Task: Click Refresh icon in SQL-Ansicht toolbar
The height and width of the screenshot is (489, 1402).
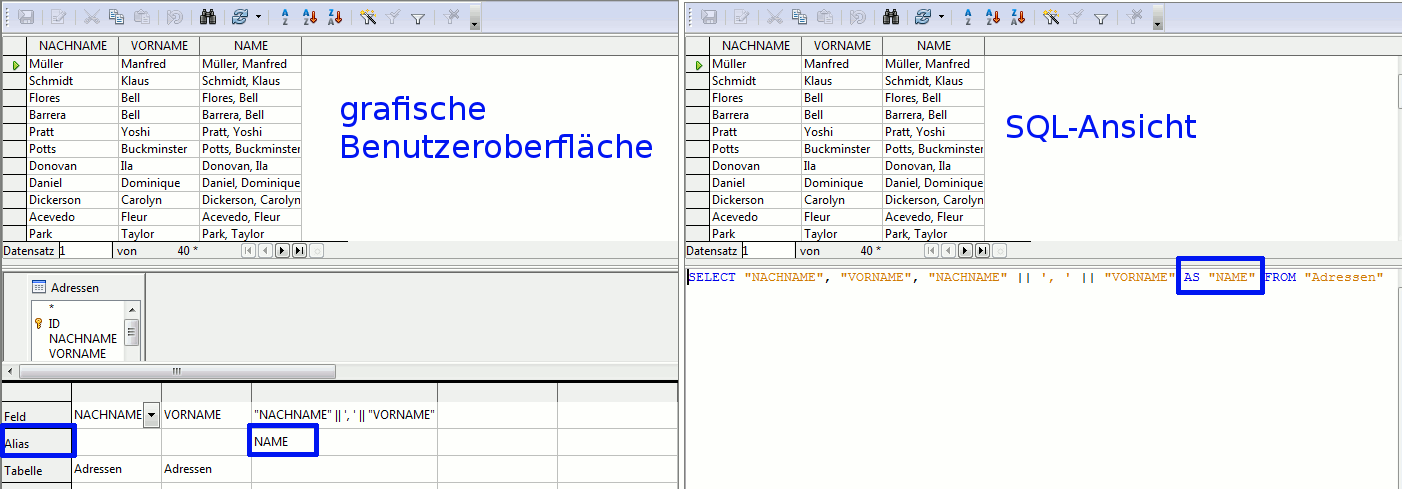Action: click(x=921, y=17)
